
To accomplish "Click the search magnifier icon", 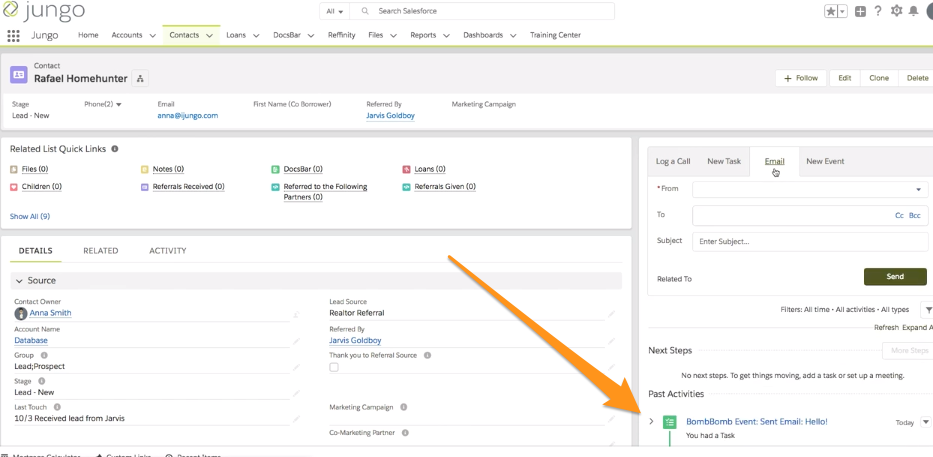I will [365, 11].
